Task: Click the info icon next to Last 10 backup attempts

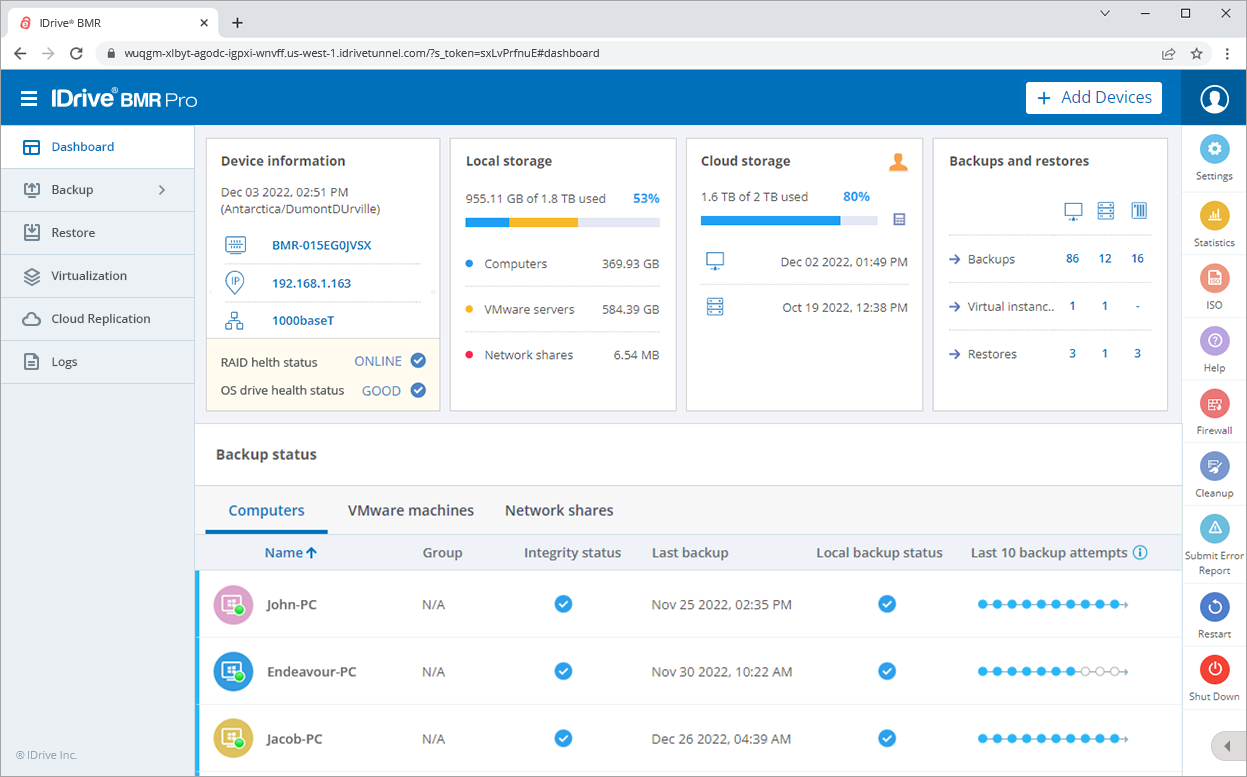Action: tap(1140, 553)
